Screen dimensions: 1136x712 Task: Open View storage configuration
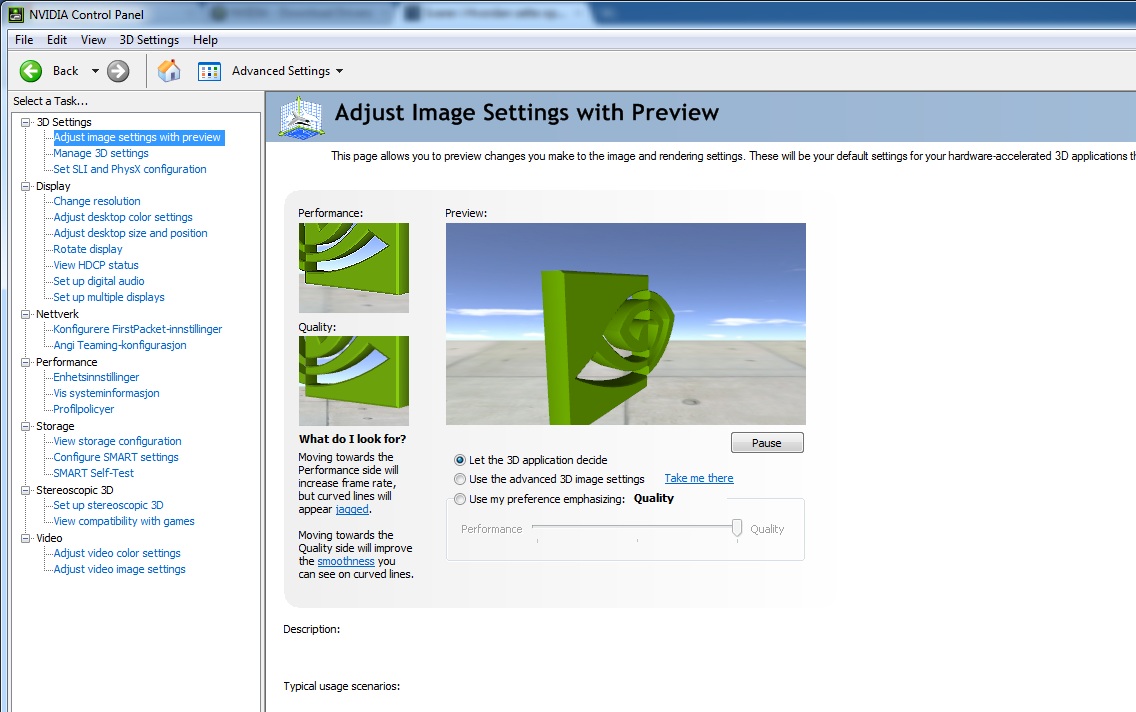pyautogui.click(x=117, y=441)
